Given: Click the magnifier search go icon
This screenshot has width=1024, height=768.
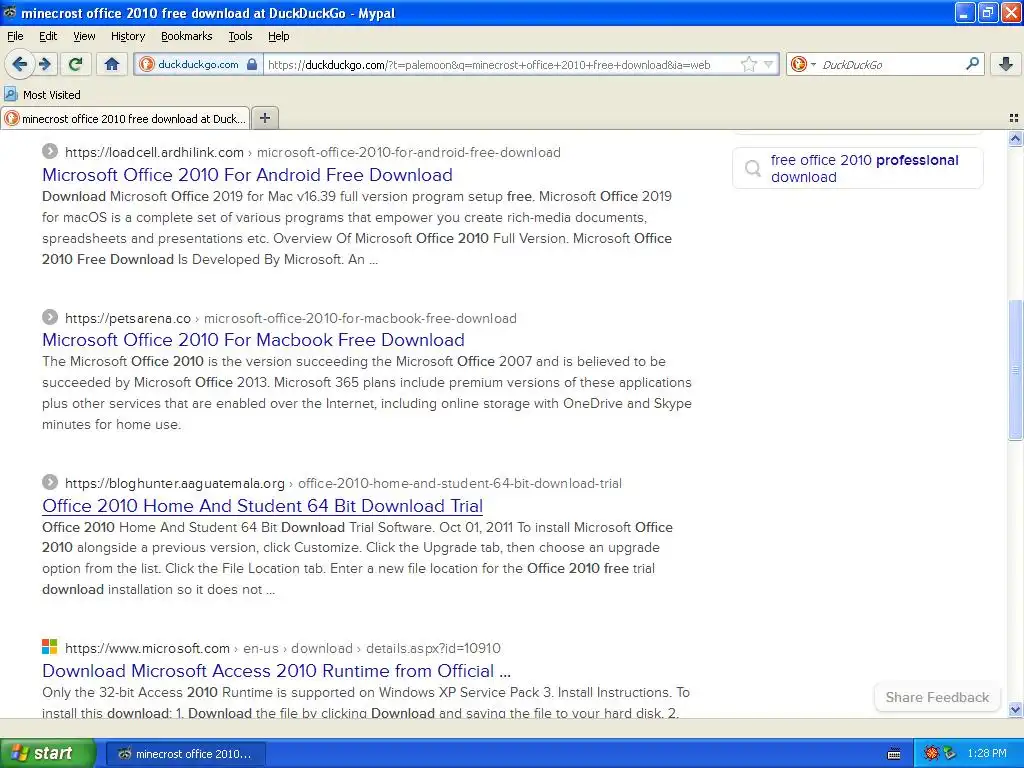Looking at the screenshot, I should (972, 64).
